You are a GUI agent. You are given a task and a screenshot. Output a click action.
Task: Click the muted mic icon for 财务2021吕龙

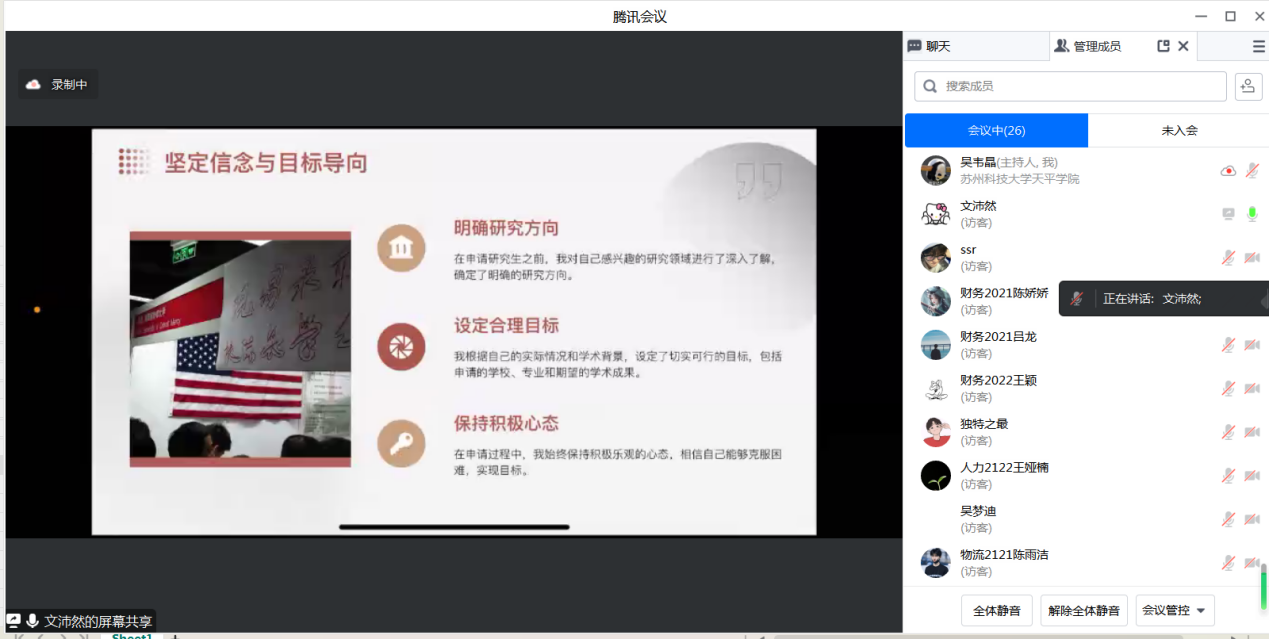coord(1228,345)
